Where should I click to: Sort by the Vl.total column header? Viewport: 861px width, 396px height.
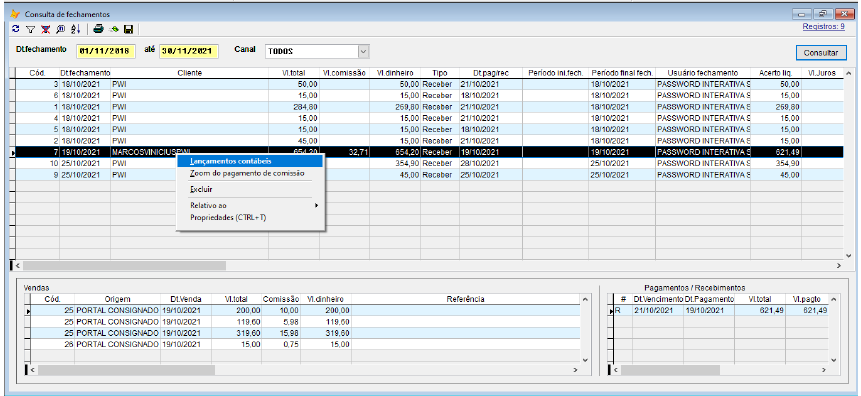[x=294, y=72]
